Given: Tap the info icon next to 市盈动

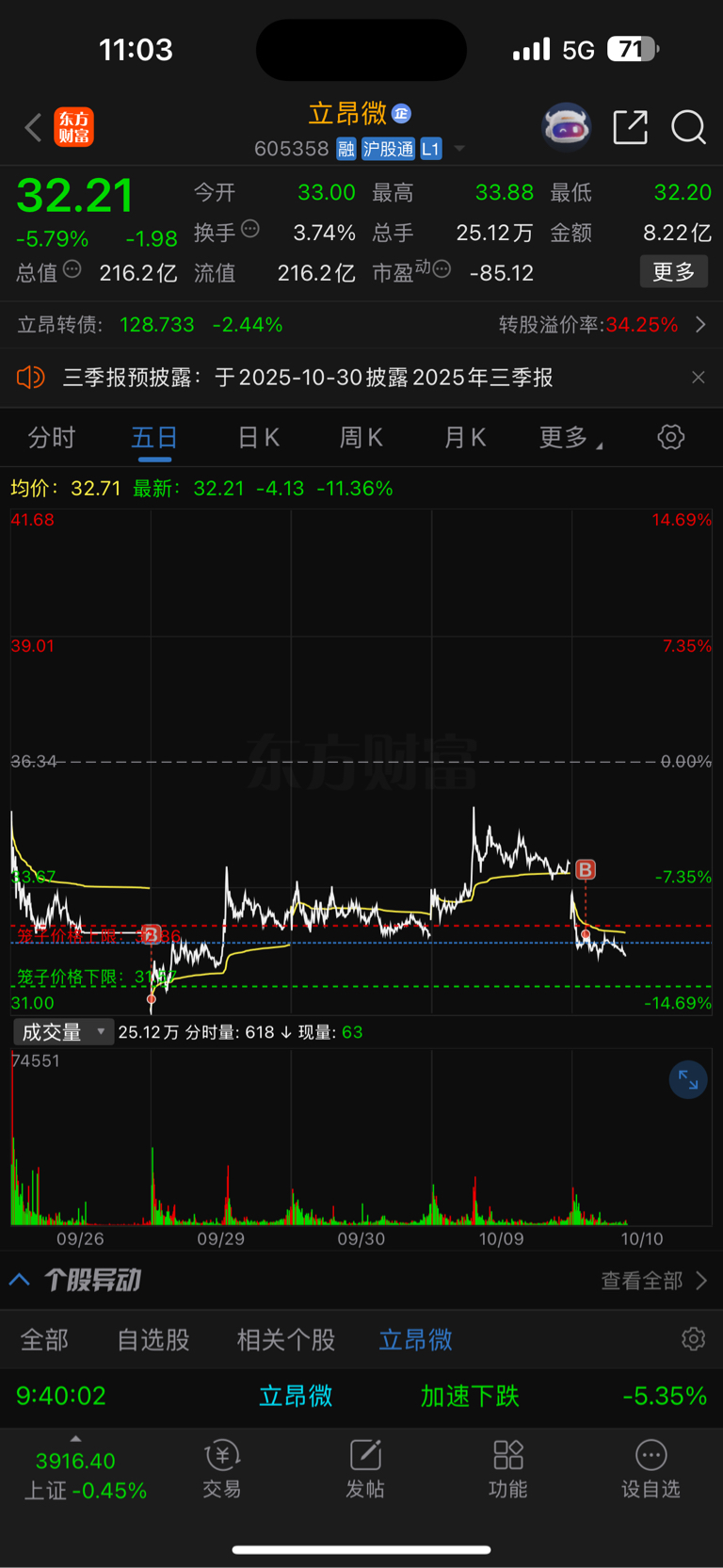Looking at the screenshot, I should 441,270.
